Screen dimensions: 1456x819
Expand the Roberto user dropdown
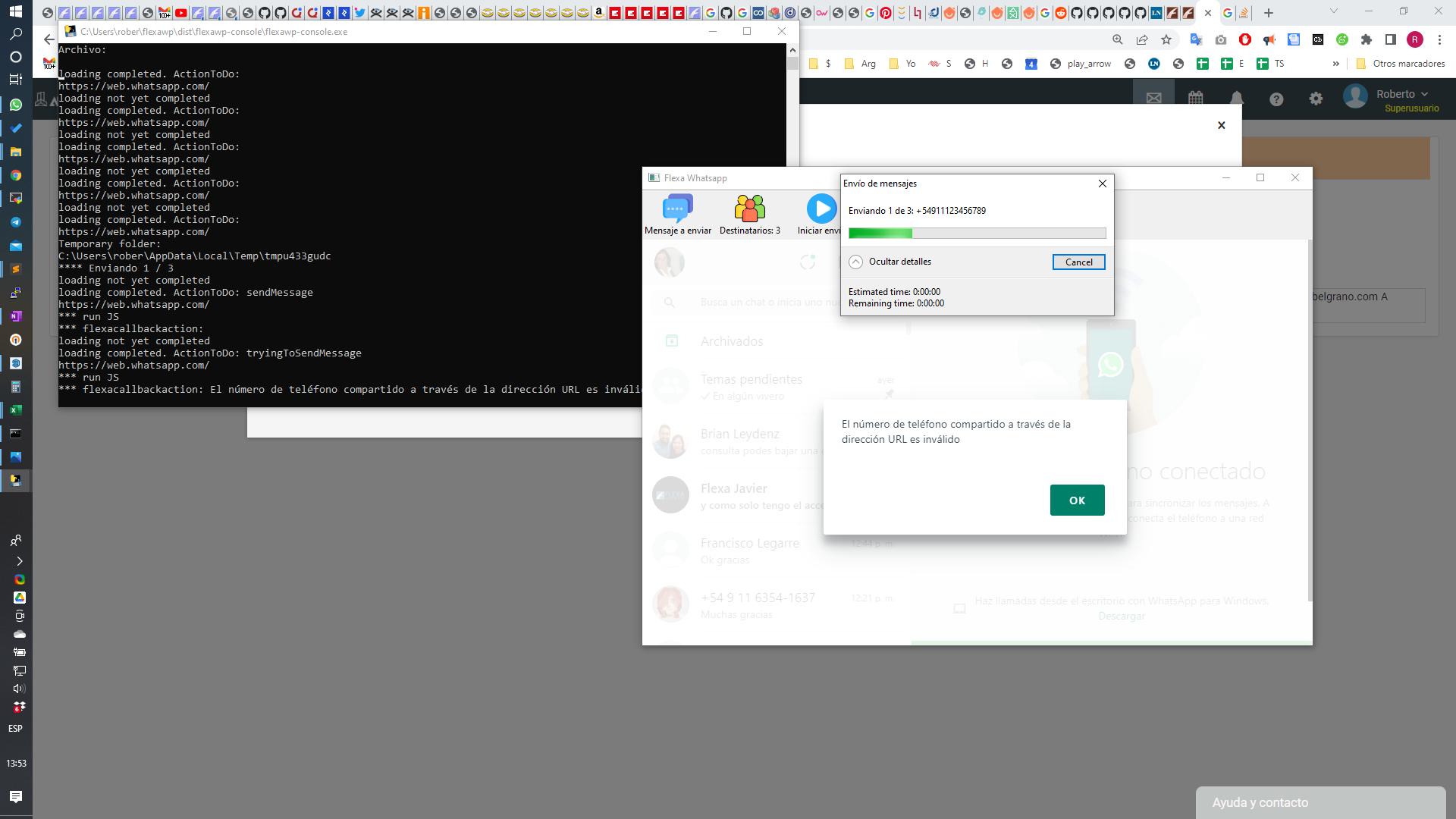point(1402,94)
